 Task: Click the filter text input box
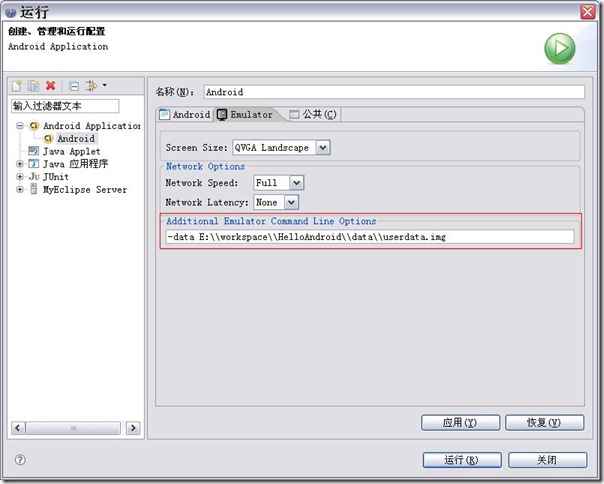click(x=65, y=106)
